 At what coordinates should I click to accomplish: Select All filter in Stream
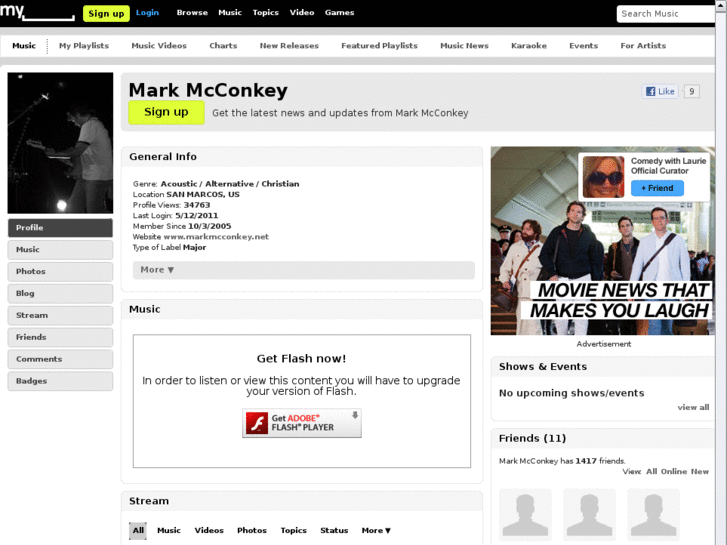(x=138, y=530)
